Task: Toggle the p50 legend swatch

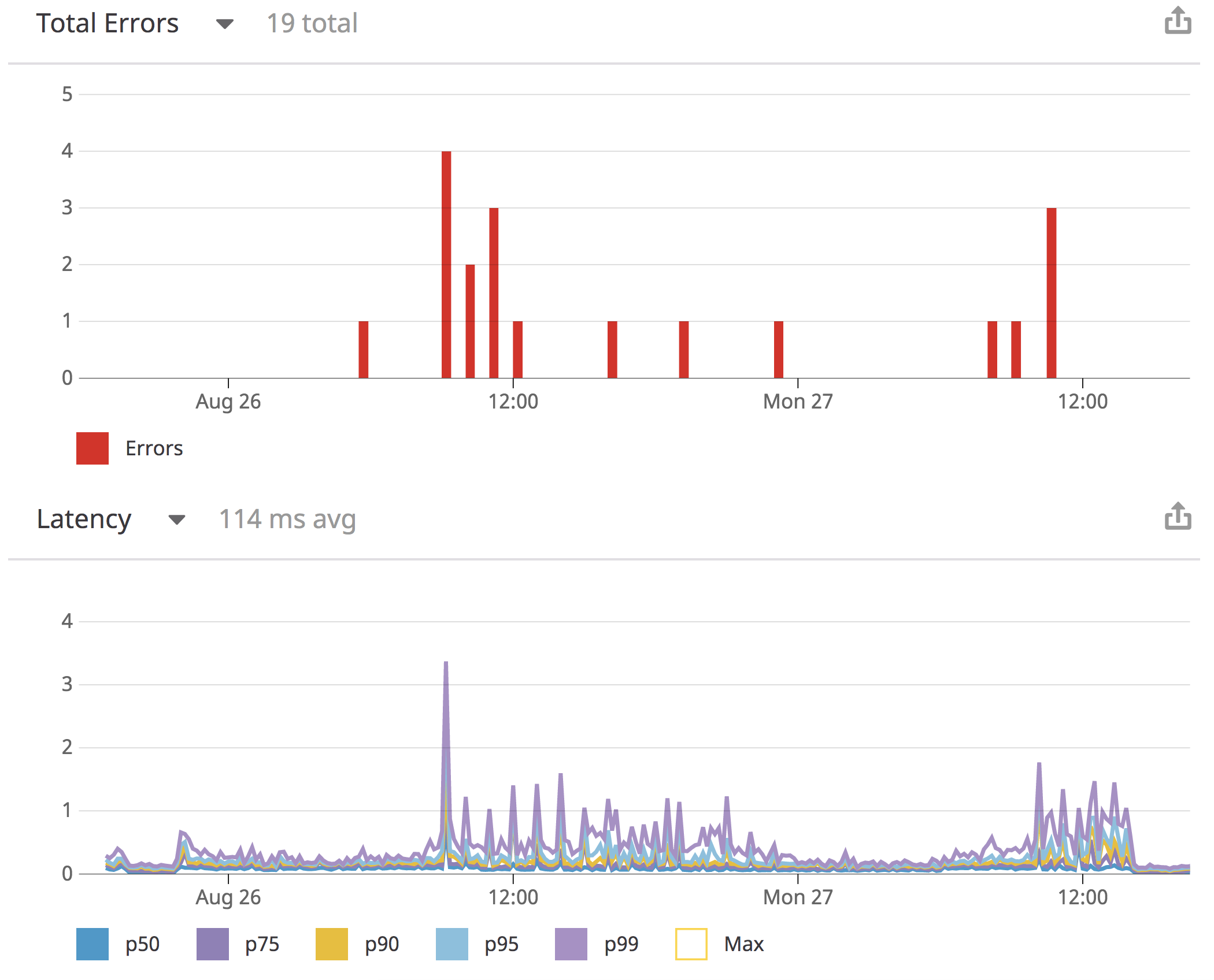Action: coord(92,944)
